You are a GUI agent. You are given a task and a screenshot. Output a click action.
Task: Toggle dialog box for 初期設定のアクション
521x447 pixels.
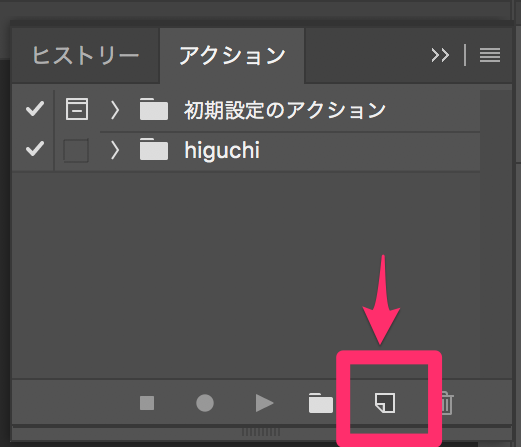77,109
